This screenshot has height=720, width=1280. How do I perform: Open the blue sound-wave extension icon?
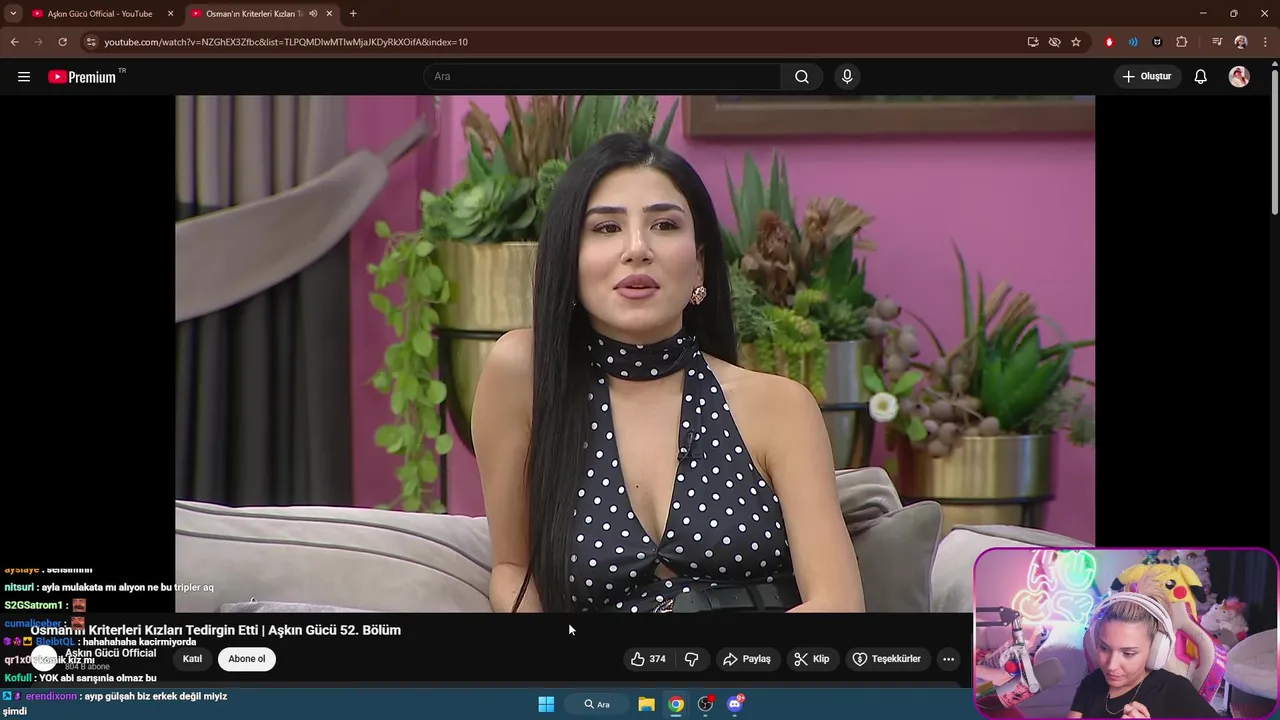click(x=1133, y=42)
